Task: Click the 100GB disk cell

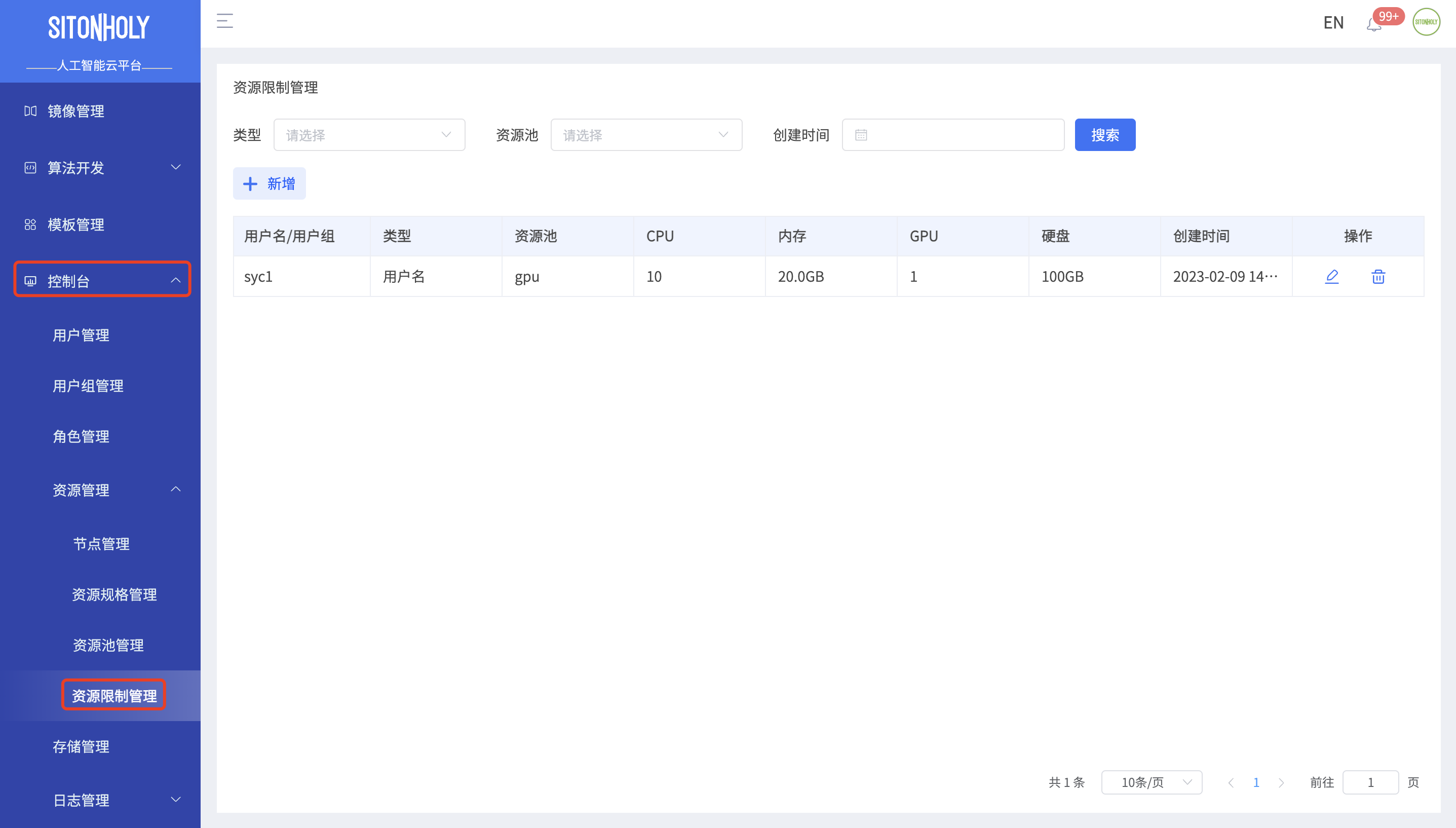Action: point(1094,276)
